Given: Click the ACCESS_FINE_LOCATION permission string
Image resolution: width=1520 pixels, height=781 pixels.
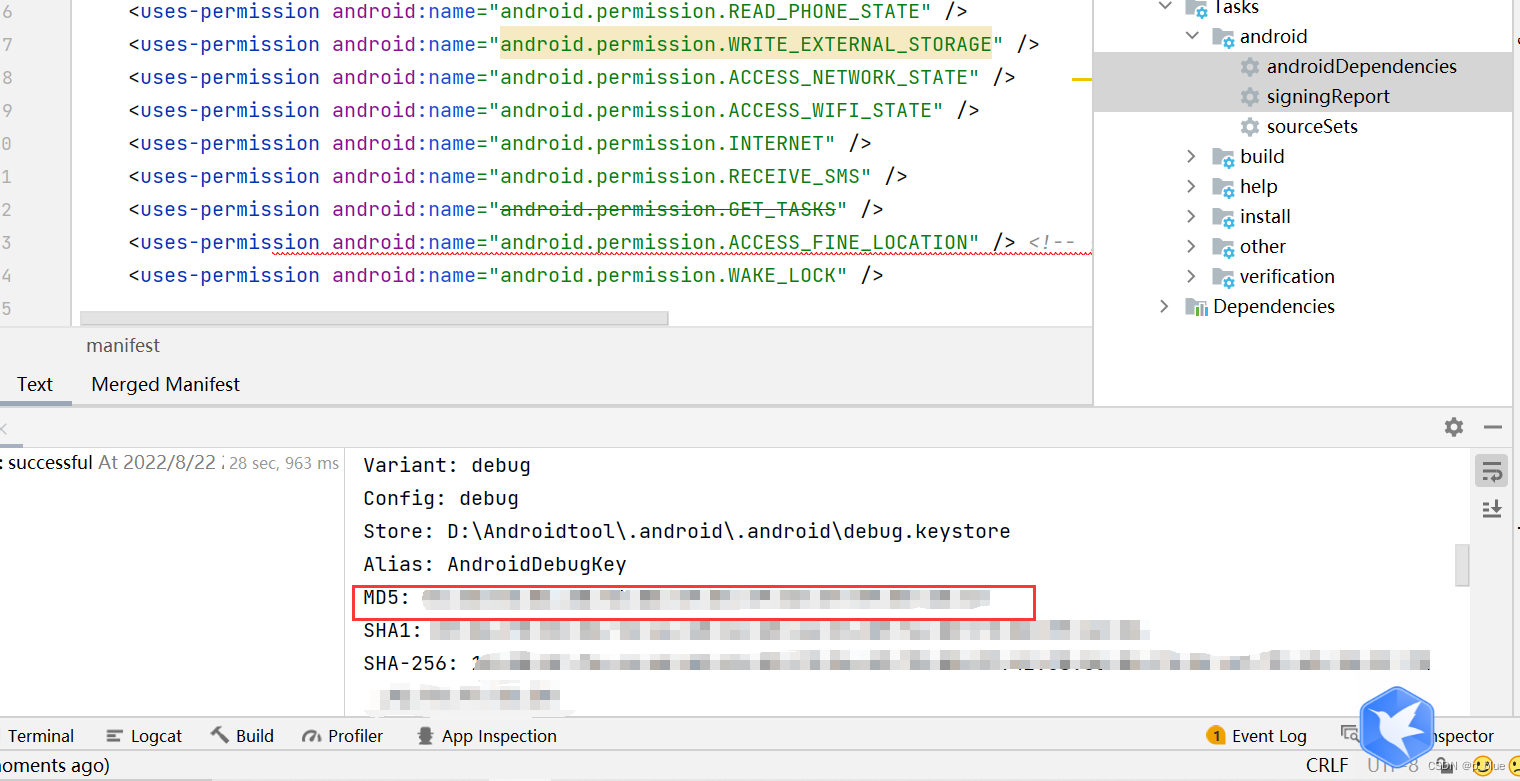Looking at the screenshot, I should tap(734, 242).
